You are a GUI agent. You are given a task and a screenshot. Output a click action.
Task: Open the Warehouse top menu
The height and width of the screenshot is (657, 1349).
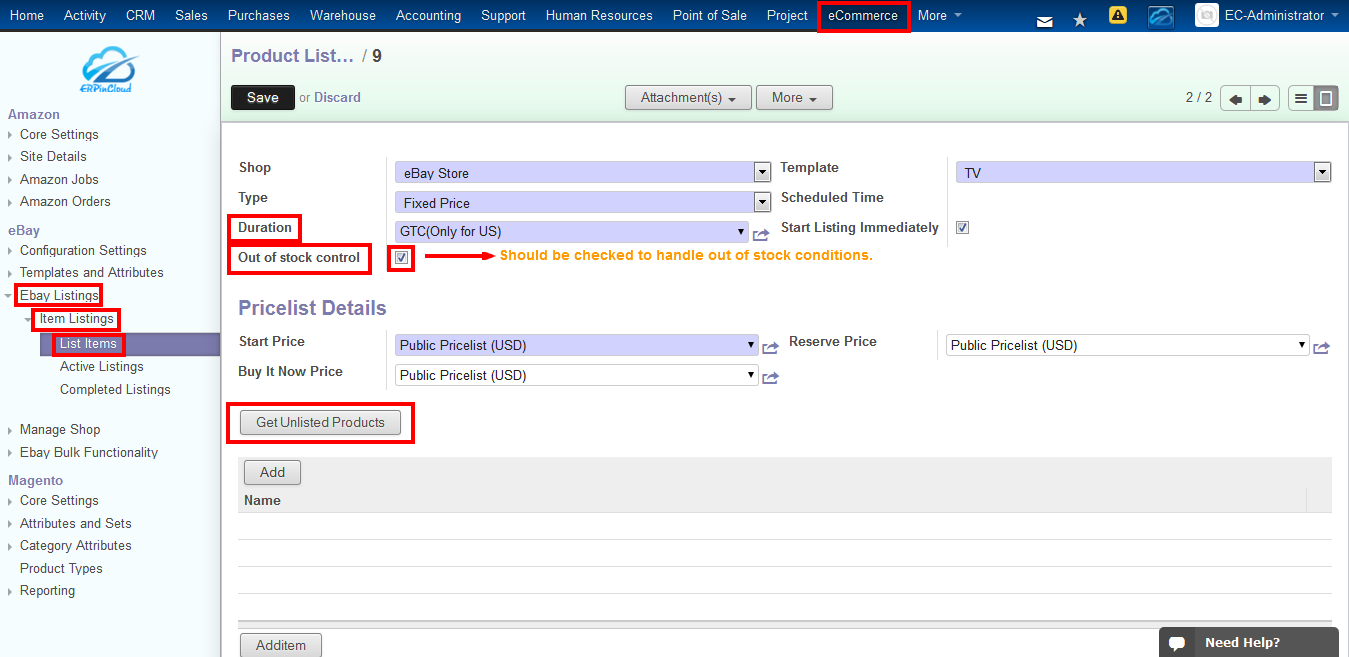pos(343,15)
